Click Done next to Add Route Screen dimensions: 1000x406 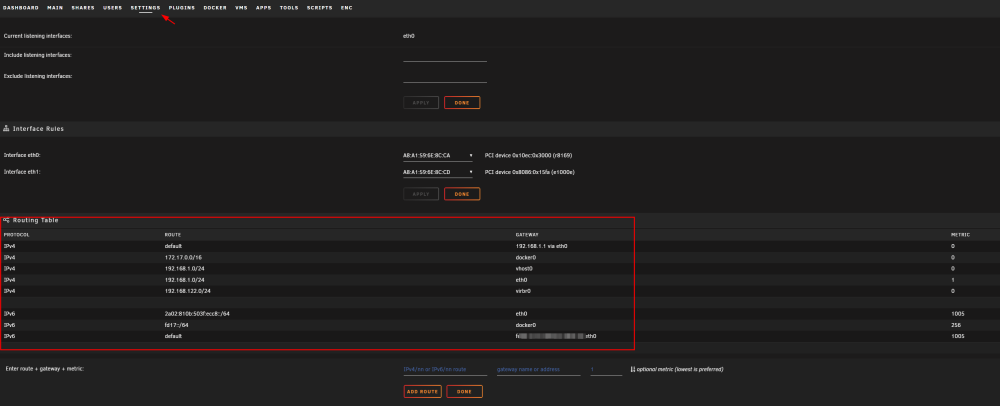464,391
